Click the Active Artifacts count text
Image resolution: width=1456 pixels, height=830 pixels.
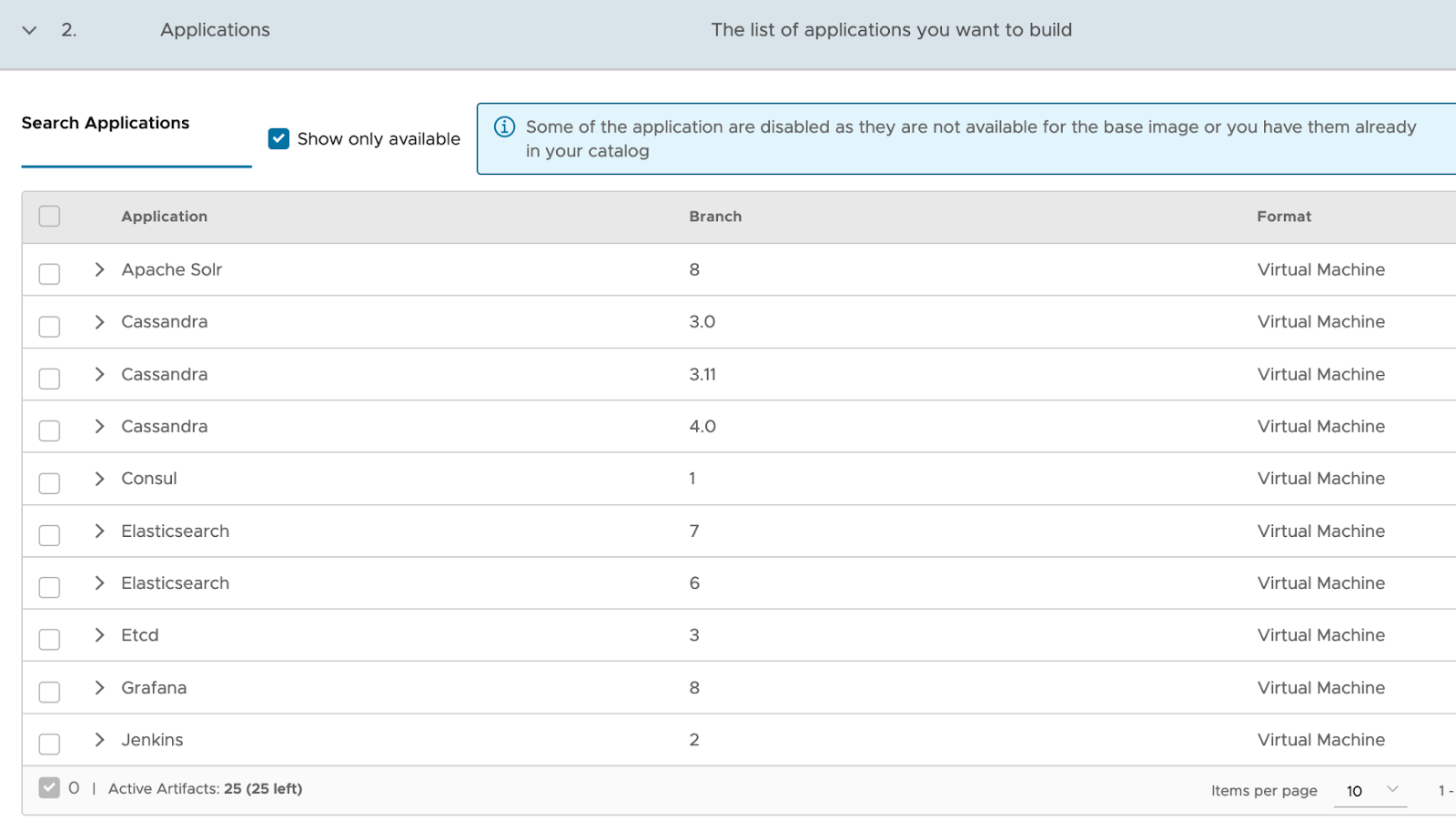pyautogui.click(x=205, y=788)
